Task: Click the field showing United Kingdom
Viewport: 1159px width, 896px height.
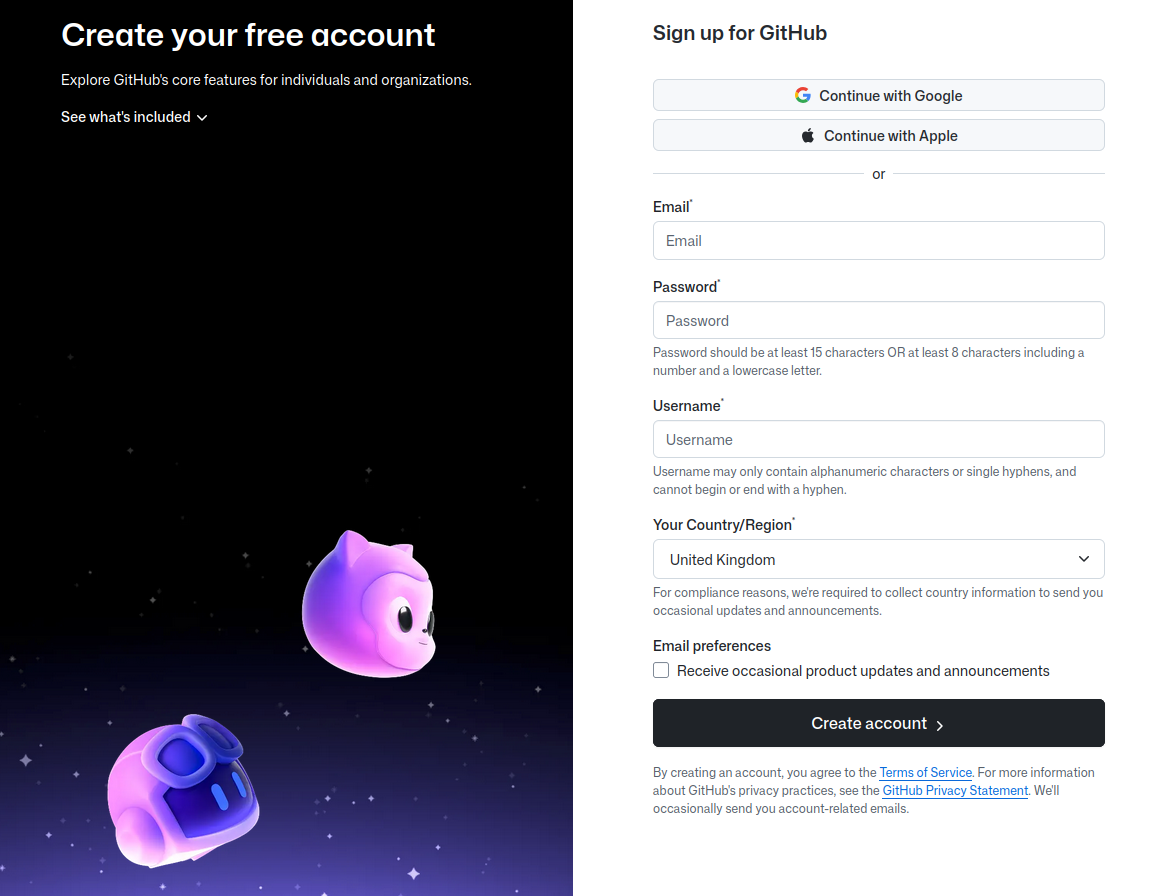Action: (878, 559)
